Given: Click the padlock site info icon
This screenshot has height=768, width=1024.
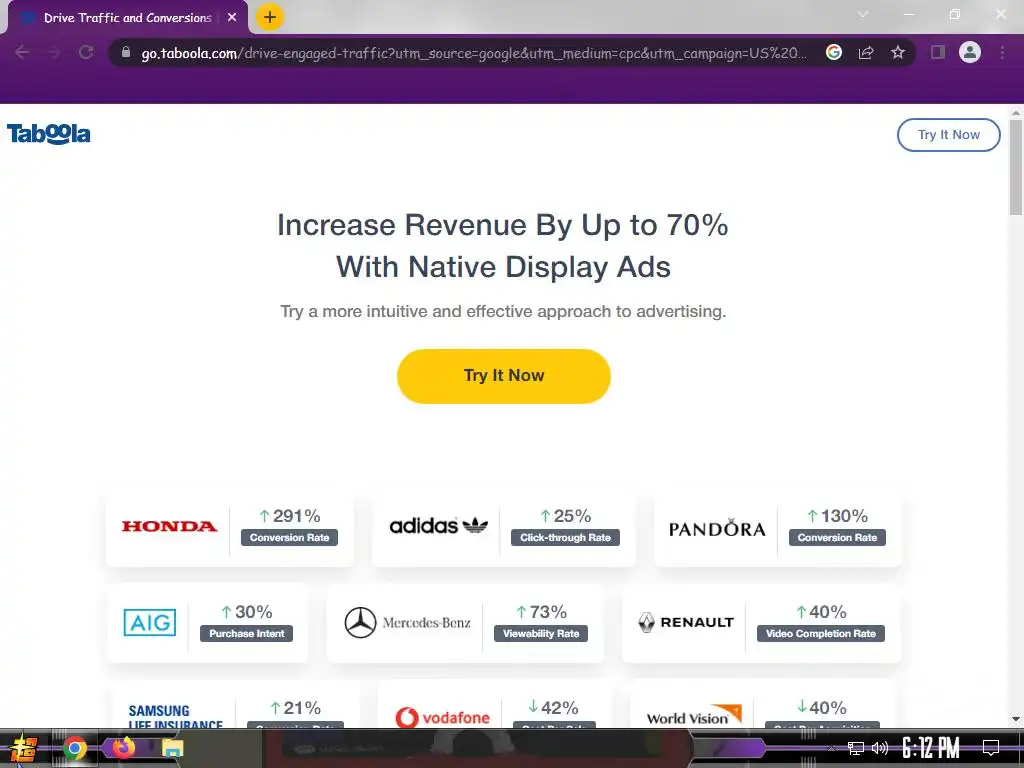Looking at the screenshot, I should [x=126, y=52].
